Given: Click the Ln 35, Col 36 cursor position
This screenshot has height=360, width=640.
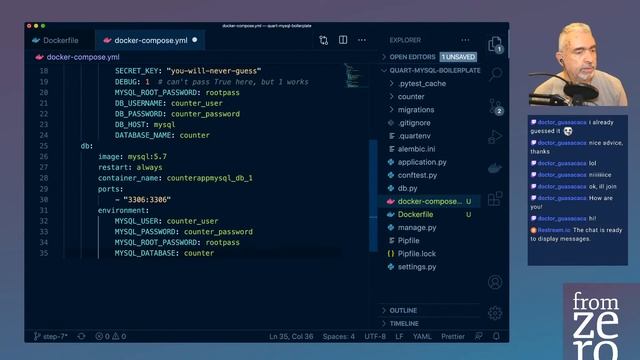Looking at the screenshot, I should coord(291,336).
